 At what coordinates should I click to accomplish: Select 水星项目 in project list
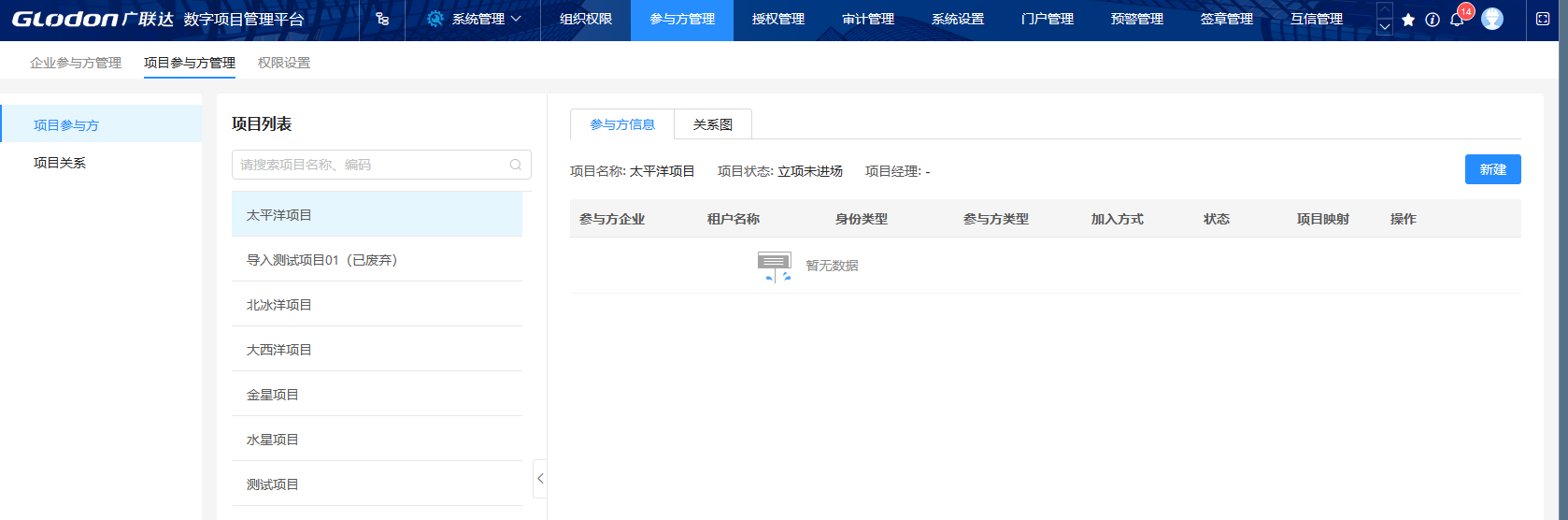point(377,439)
